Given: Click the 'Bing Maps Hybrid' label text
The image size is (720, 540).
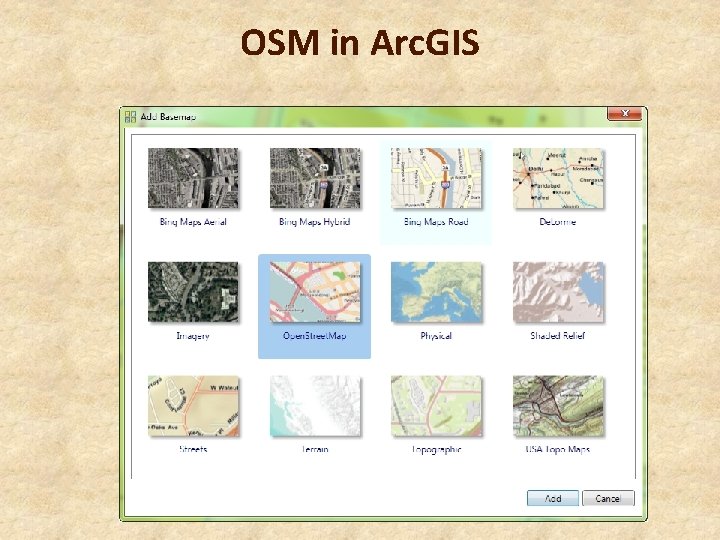Looking at the screenshot, I should click(x=315, y=222).
